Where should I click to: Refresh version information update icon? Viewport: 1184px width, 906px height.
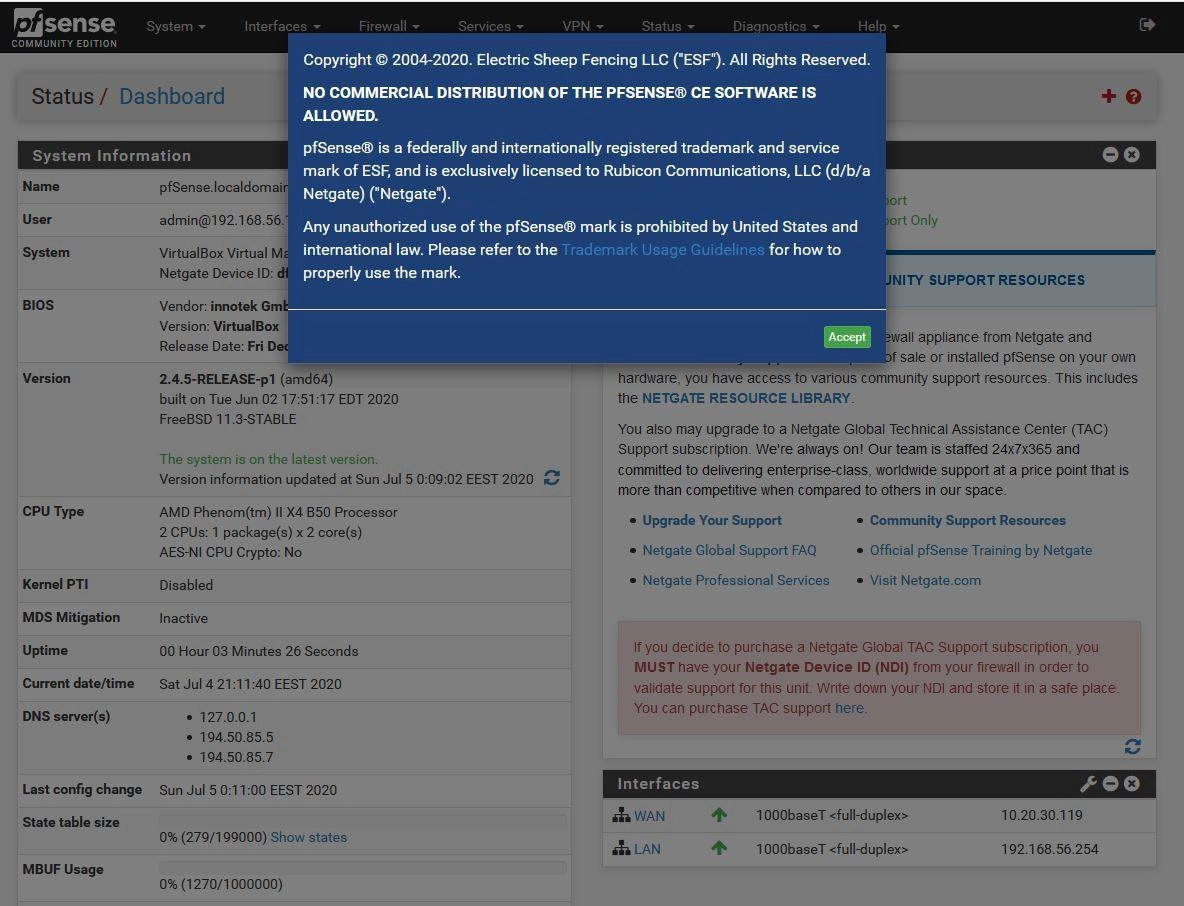click(x=552, y=478)
